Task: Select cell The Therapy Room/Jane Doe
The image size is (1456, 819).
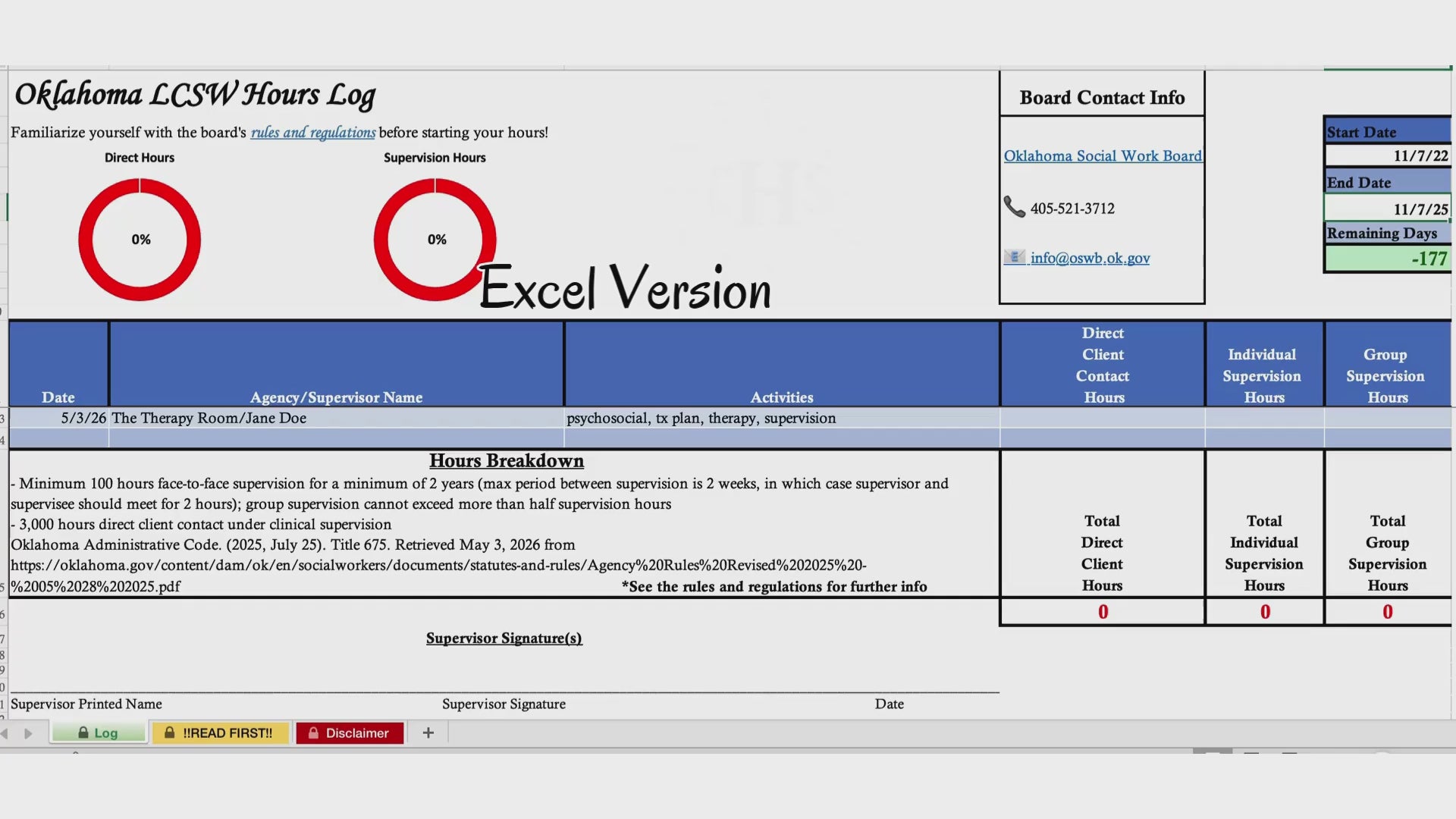Action: (336, 418)
